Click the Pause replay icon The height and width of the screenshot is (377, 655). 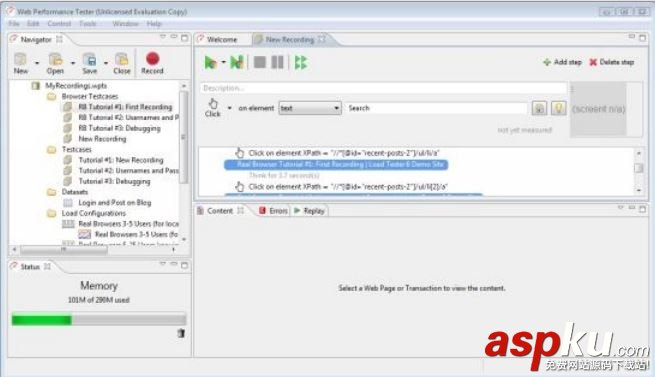coord(277,63)
